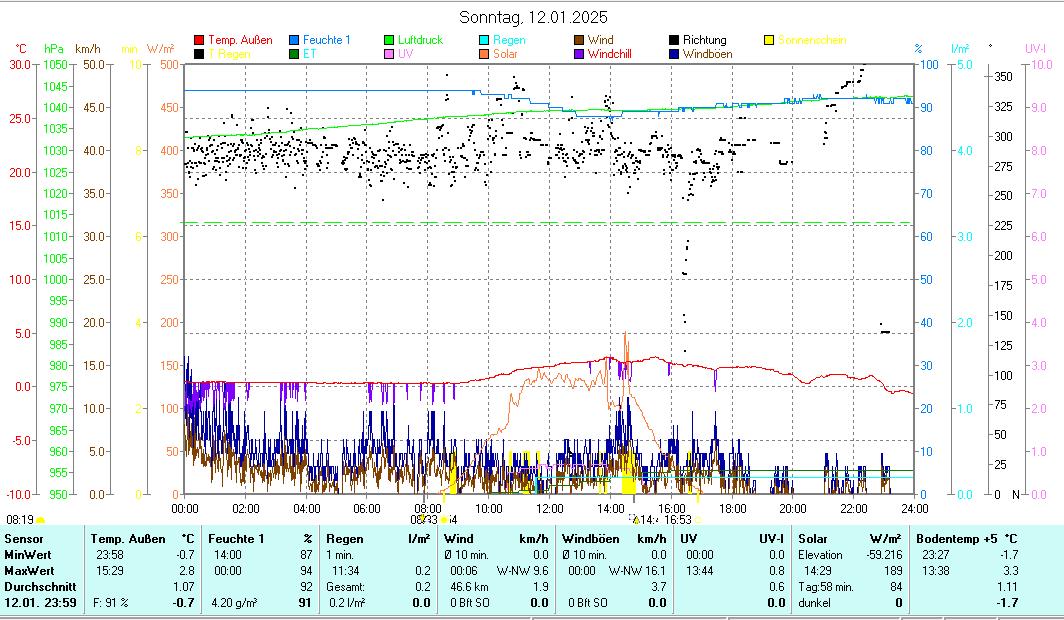Click the pink UV legend square
Viewport: 1064px width, 620px height.
389,54
